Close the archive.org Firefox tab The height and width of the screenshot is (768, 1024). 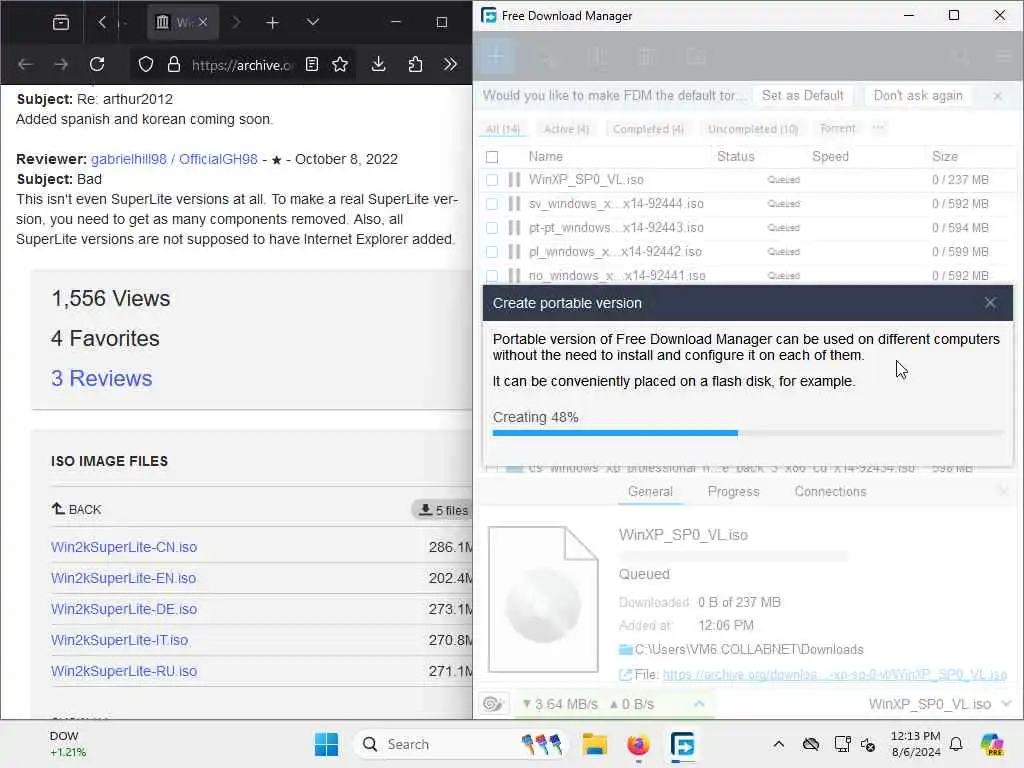tap(203, 22)
